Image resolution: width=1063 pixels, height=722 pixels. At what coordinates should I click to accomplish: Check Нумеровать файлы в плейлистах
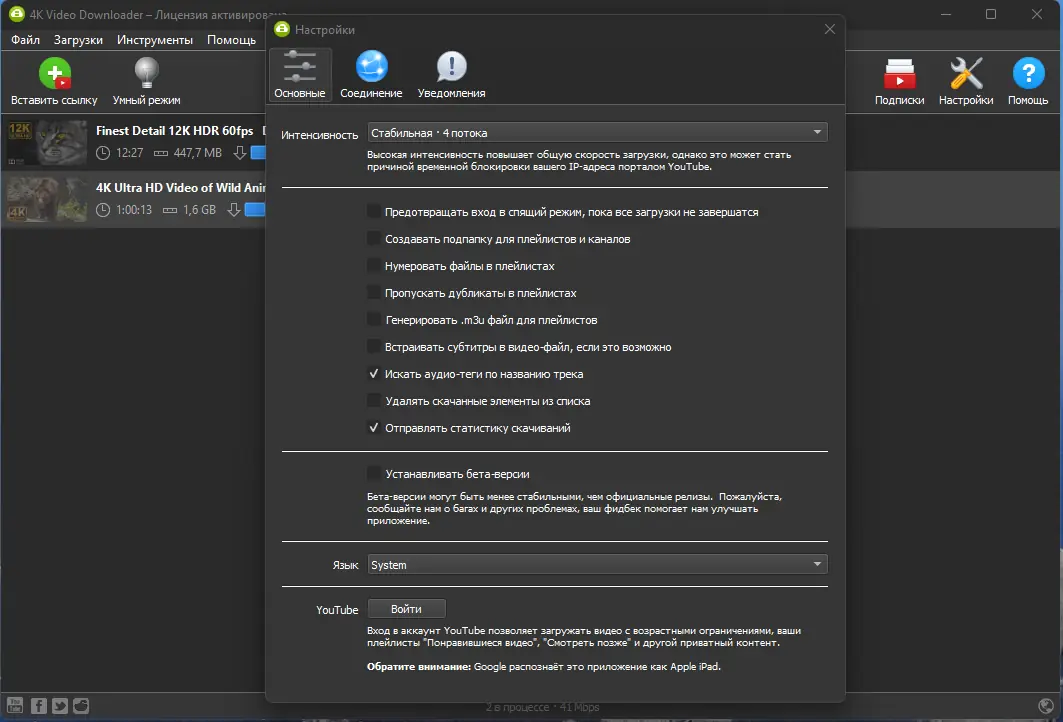[x=374, y=266]
